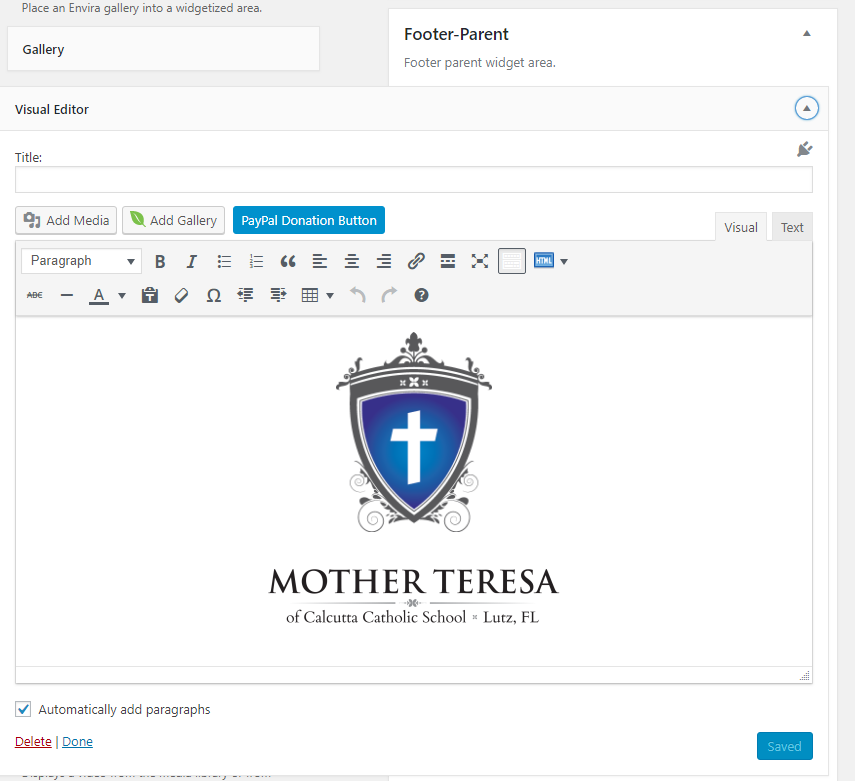Open the Paragraph format dropdown
The width and height of the screenshot is (855, 781).
point(80,261)
